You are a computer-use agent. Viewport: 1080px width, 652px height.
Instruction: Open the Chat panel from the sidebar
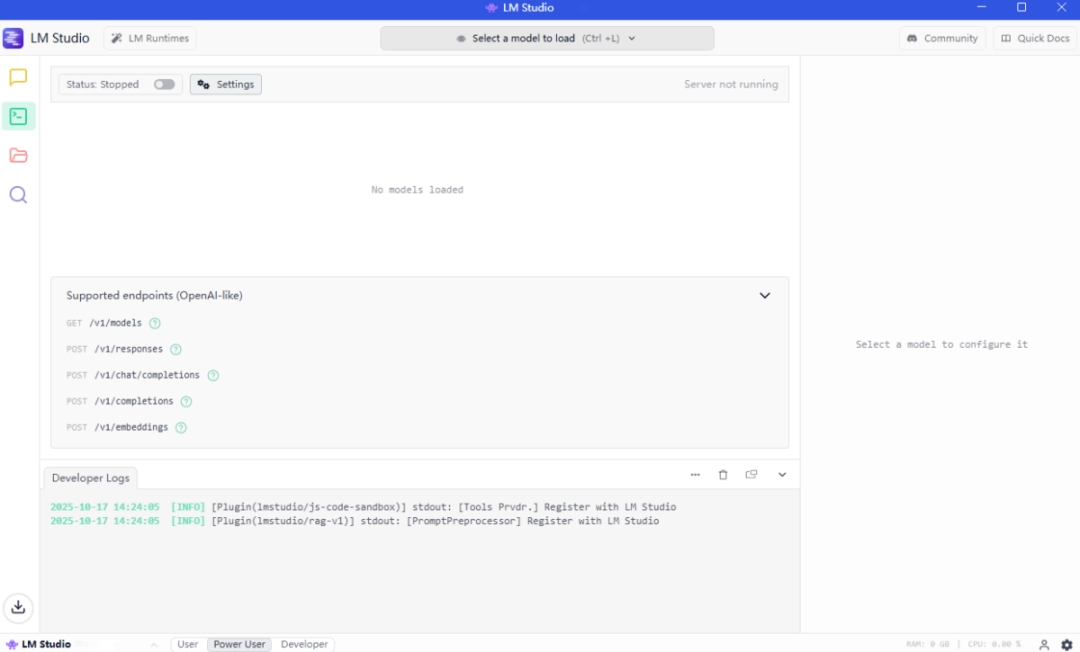(18, 77)
